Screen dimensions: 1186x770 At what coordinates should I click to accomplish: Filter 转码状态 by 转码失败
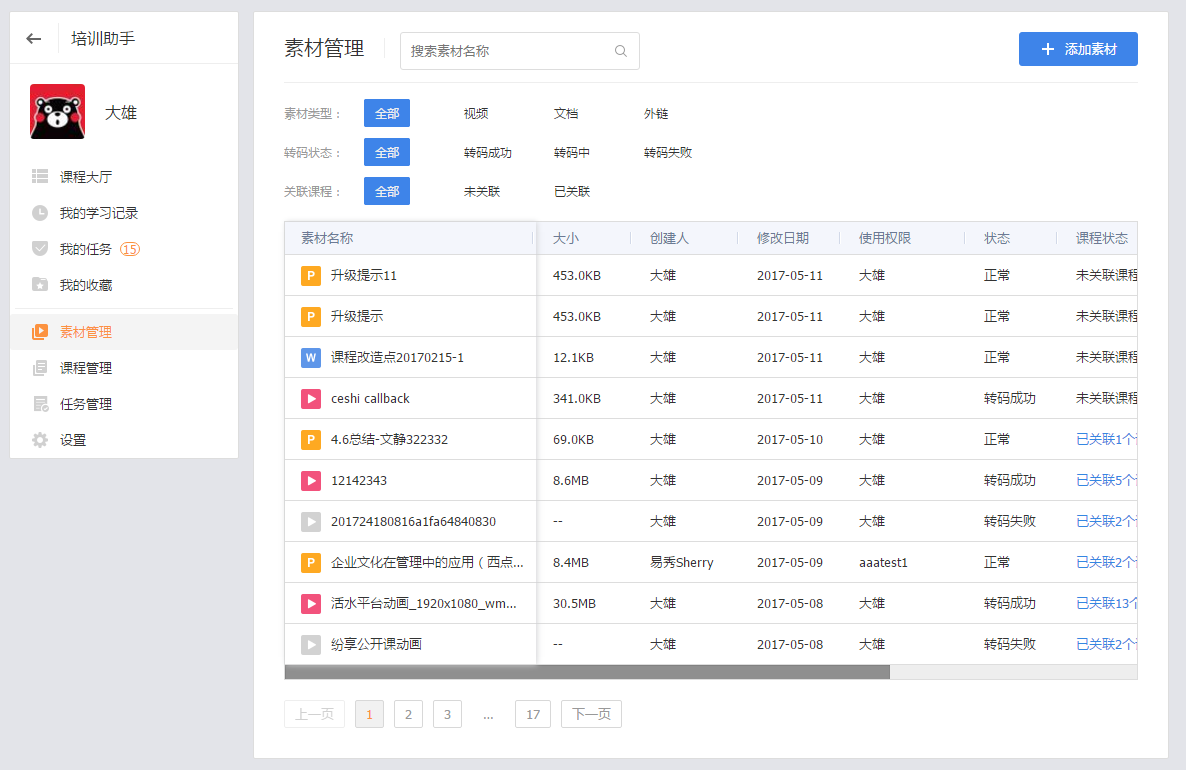(668, 153)
